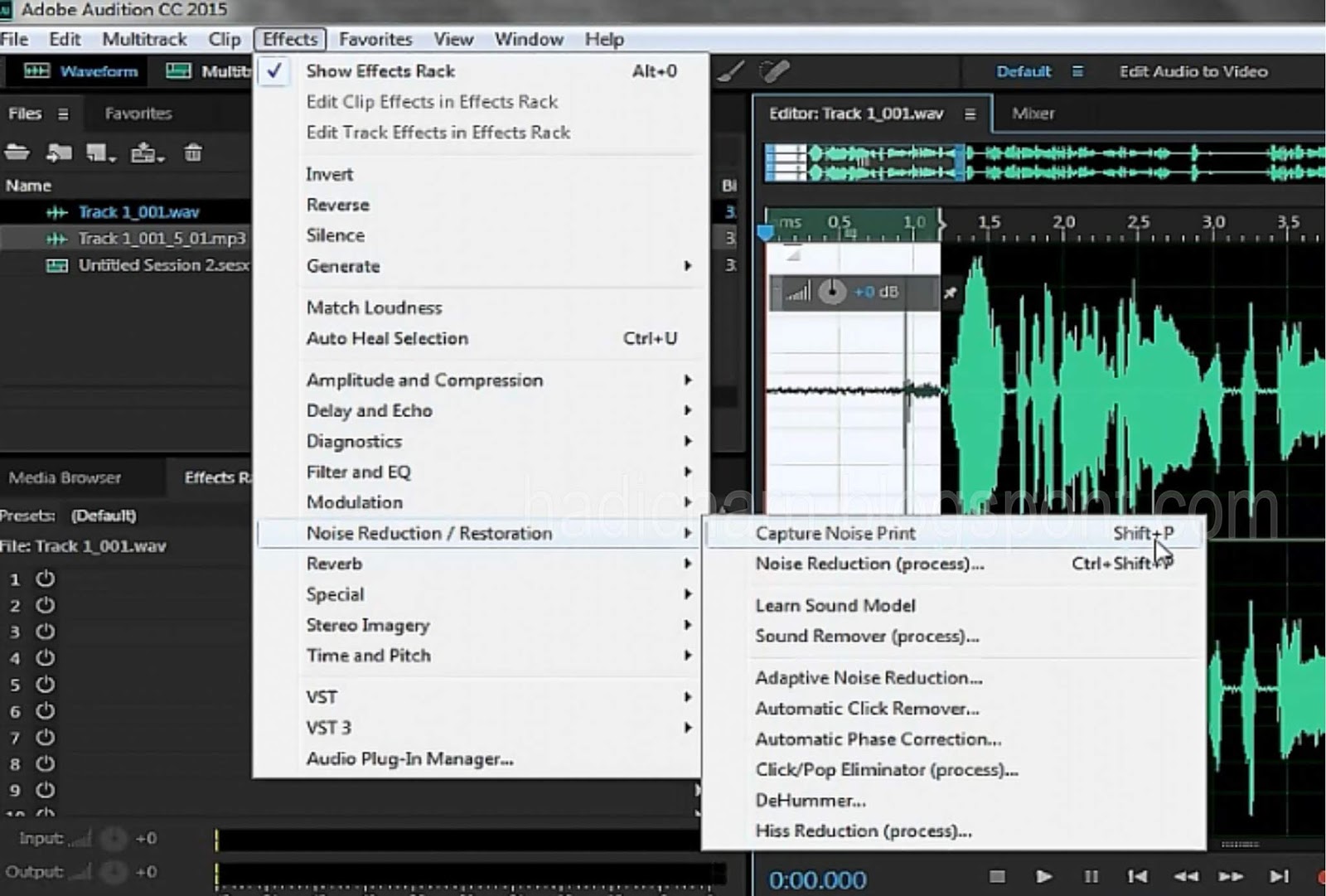Click the Play button
This screenshot has height=896, width=1326.
[x=1043, y=876]
